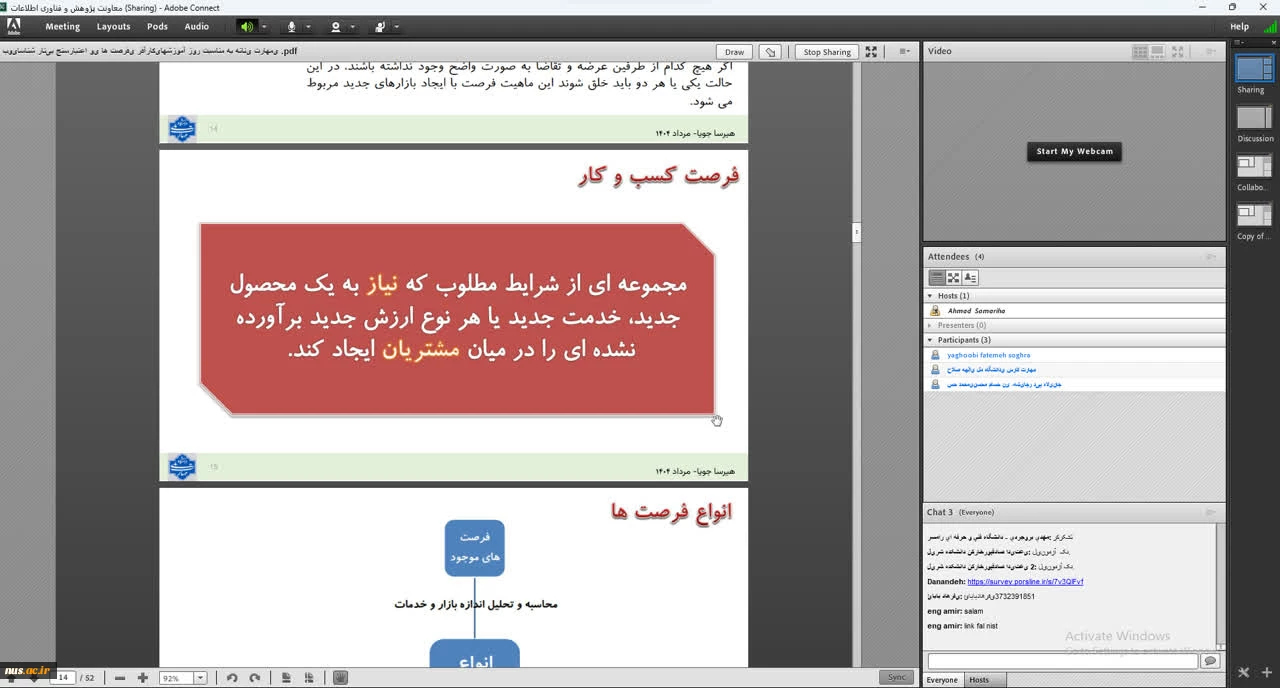The image size is (1280, 688).
Task: Click the send chat message icon
Action: 1210,661
